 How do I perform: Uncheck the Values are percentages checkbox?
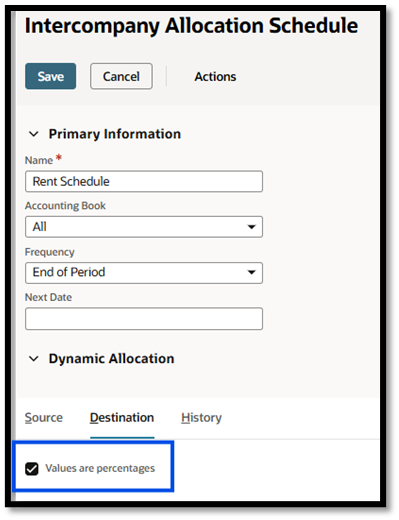32,469
